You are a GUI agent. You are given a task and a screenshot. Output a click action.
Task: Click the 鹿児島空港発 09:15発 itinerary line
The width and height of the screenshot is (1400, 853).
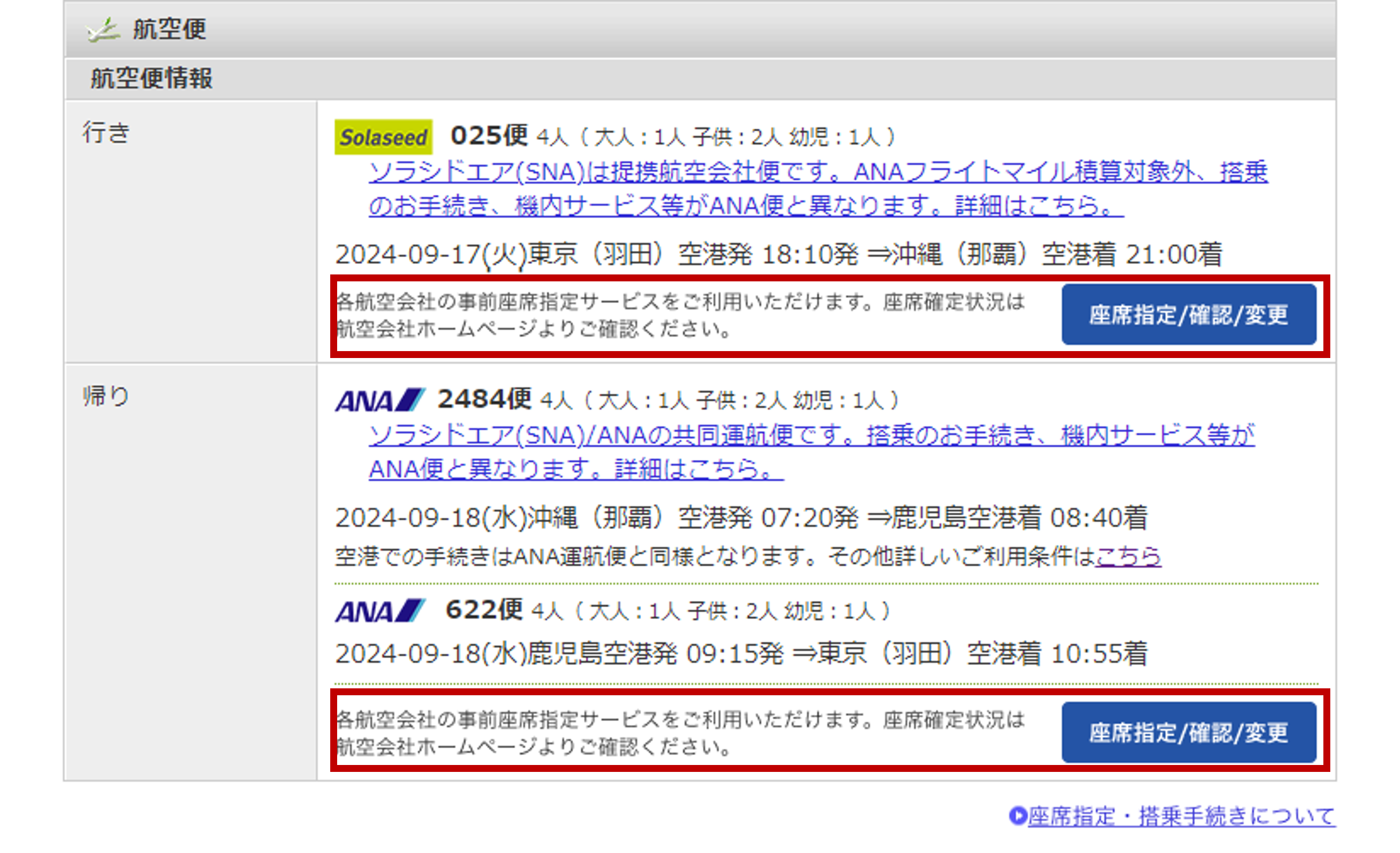click(x=742, y=654)
